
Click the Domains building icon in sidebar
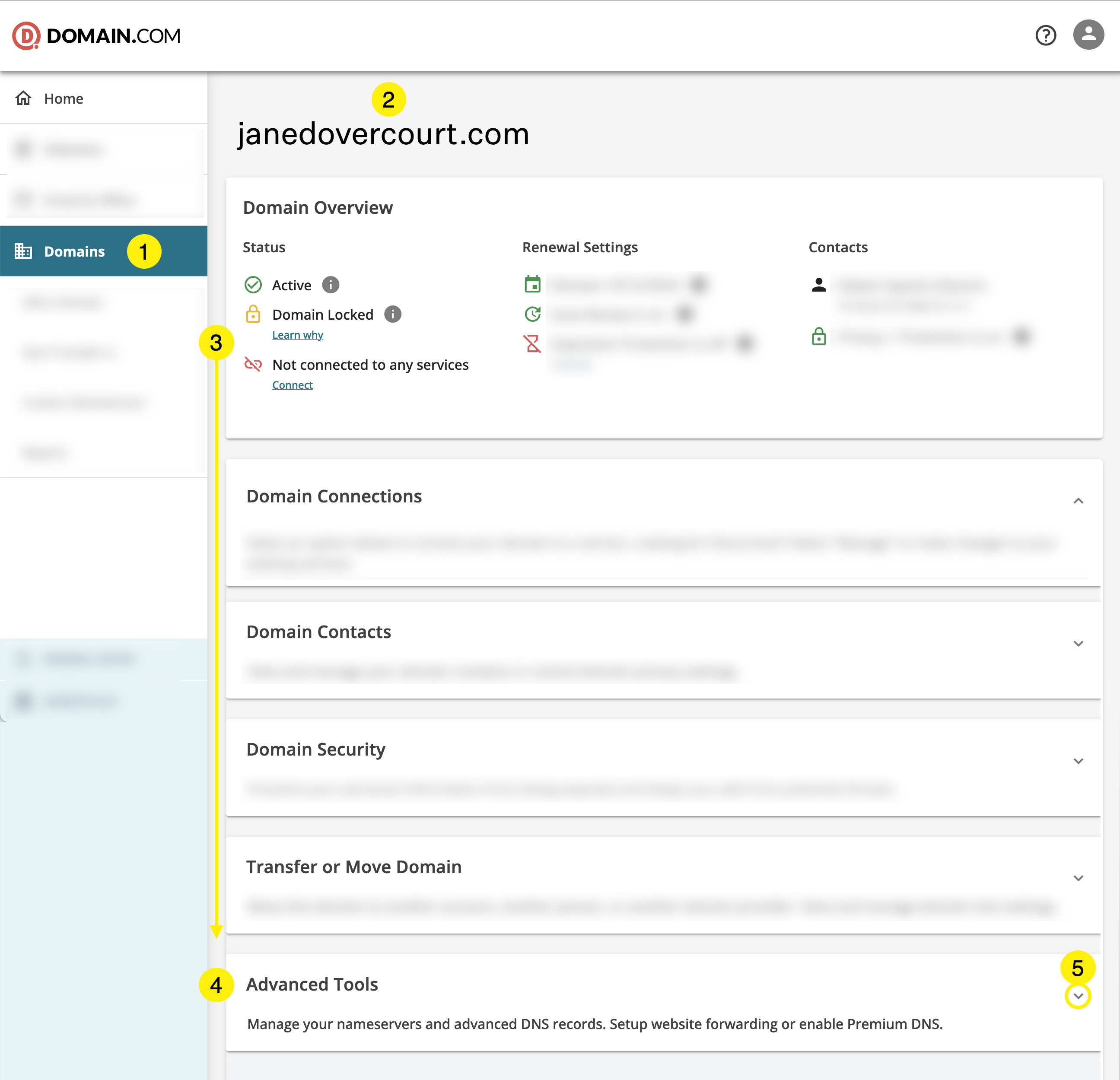24,251
